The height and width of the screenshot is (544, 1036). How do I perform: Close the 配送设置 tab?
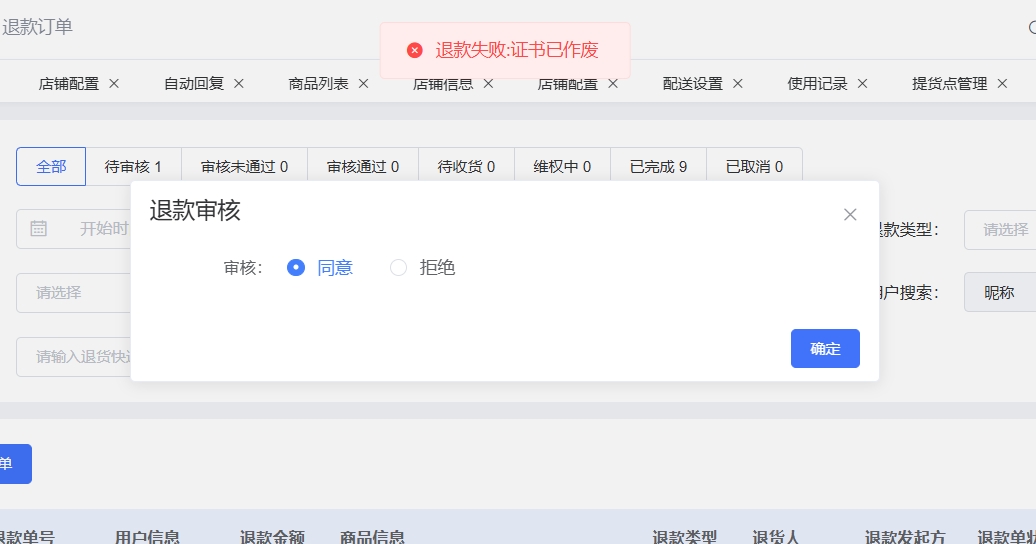pos(737,84)
